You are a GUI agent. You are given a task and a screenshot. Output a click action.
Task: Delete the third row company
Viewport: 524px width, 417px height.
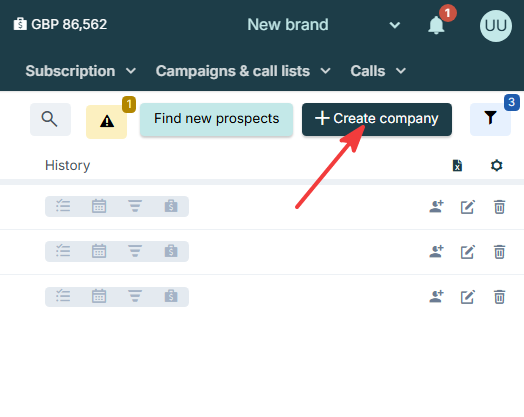499,297
